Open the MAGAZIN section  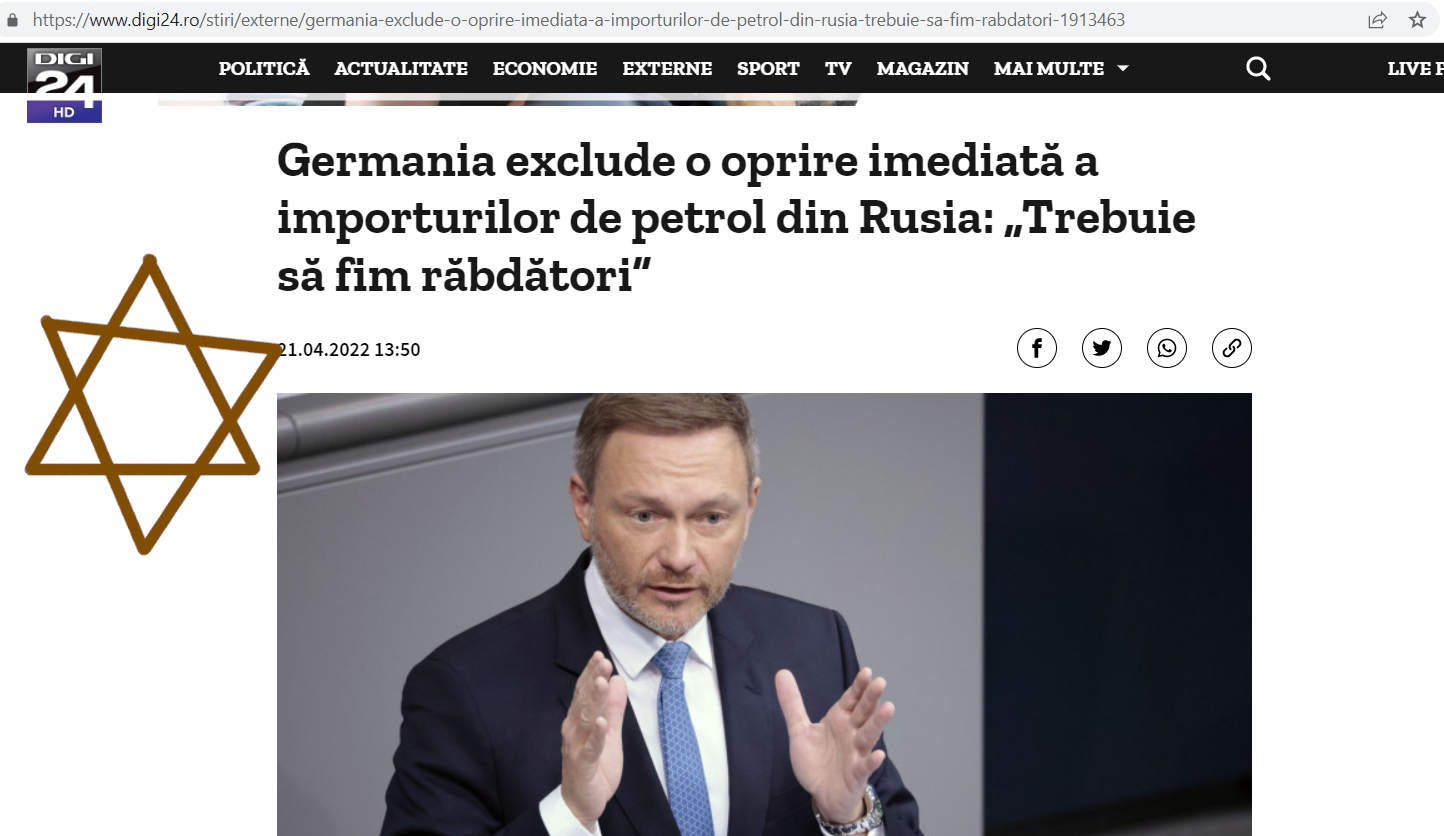922,69
